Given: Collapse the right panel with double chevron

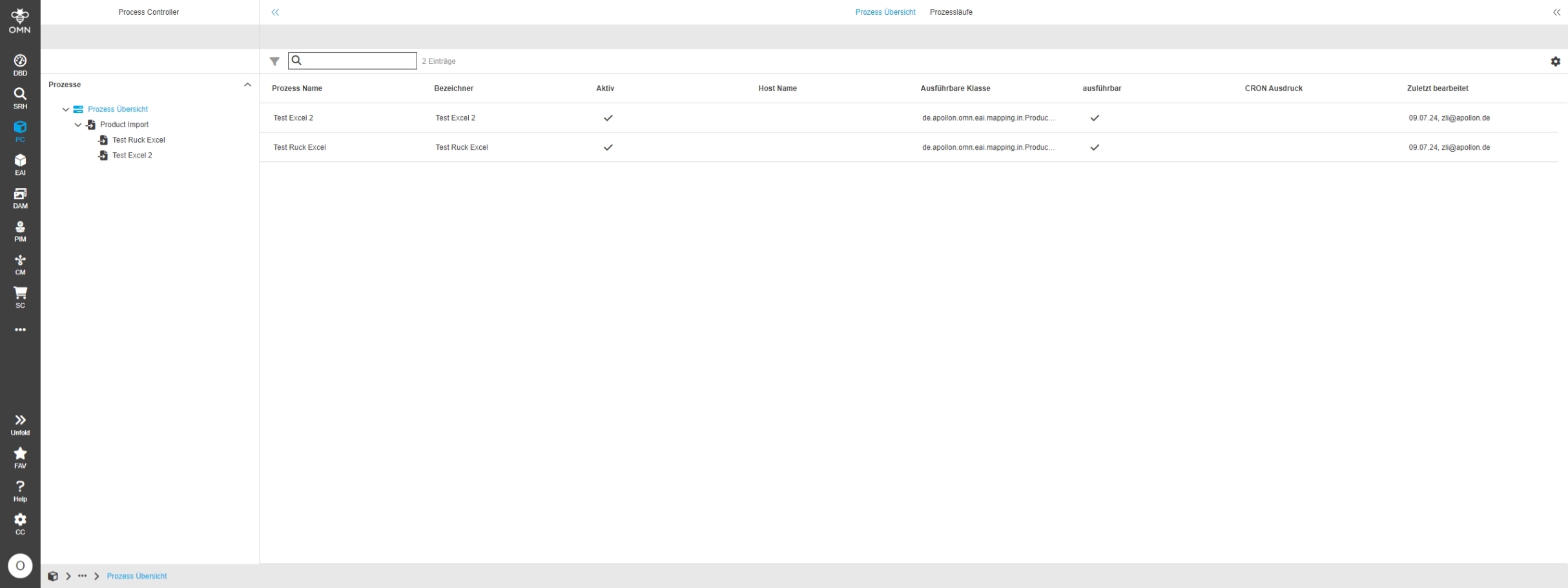Looking at the screenshot, I should [1556, 12].
